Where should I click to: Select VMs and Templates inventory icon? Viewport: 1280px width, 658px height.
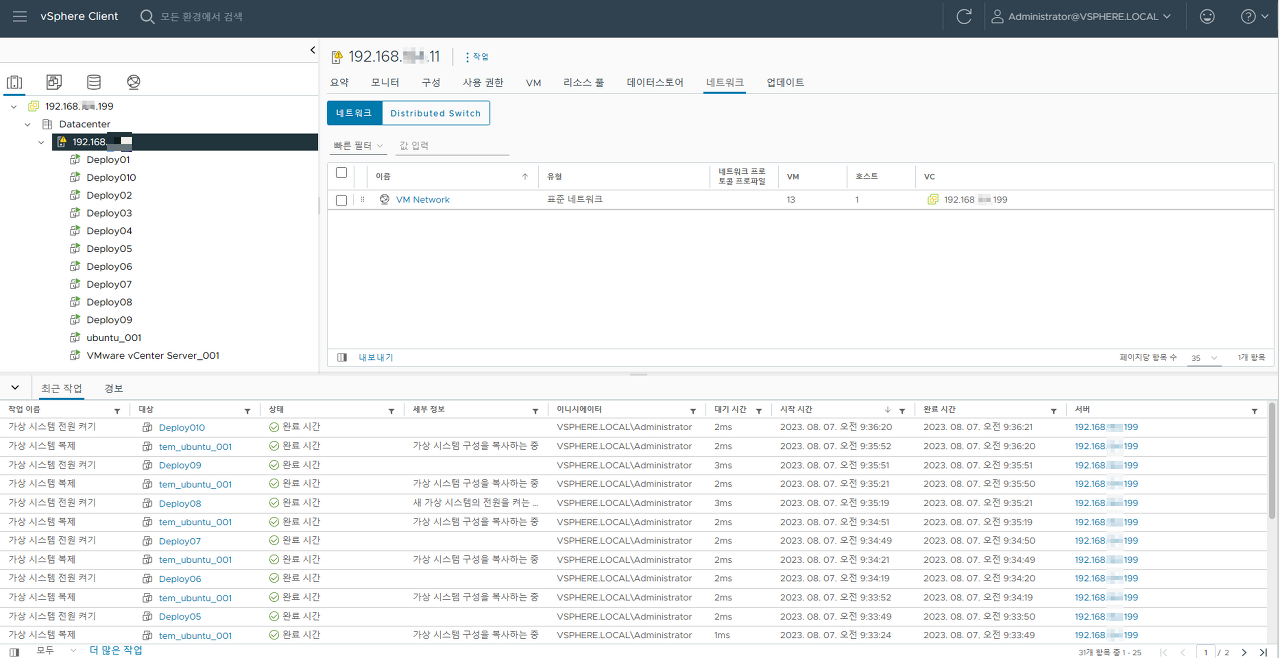(x=54, y=82)
